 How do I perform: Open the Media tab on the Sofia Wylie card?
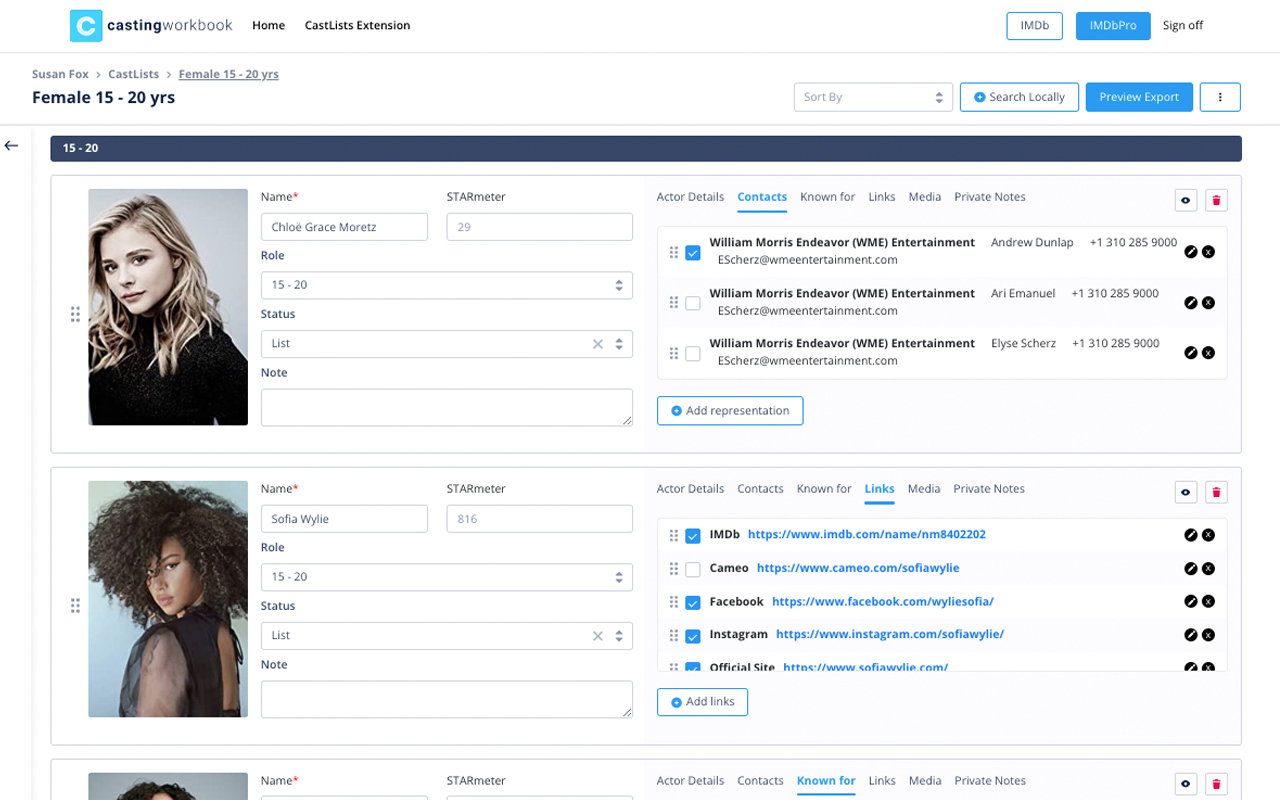pyautogui.click(x=923, y=489)
